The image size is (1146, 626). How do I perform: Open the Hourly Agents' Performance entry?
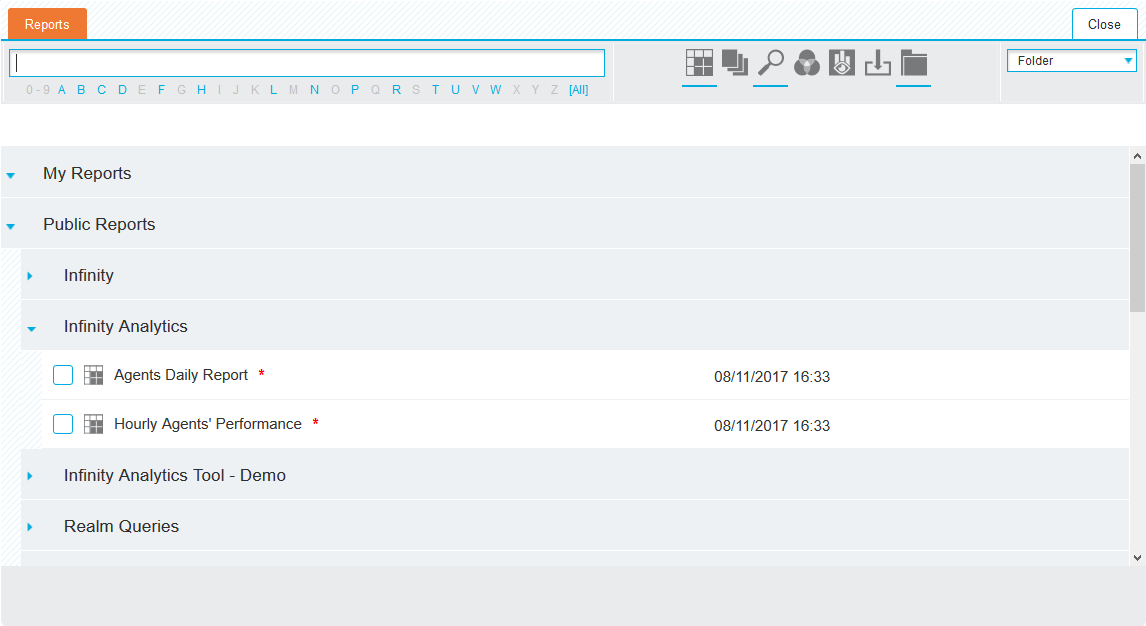[208, 424]
